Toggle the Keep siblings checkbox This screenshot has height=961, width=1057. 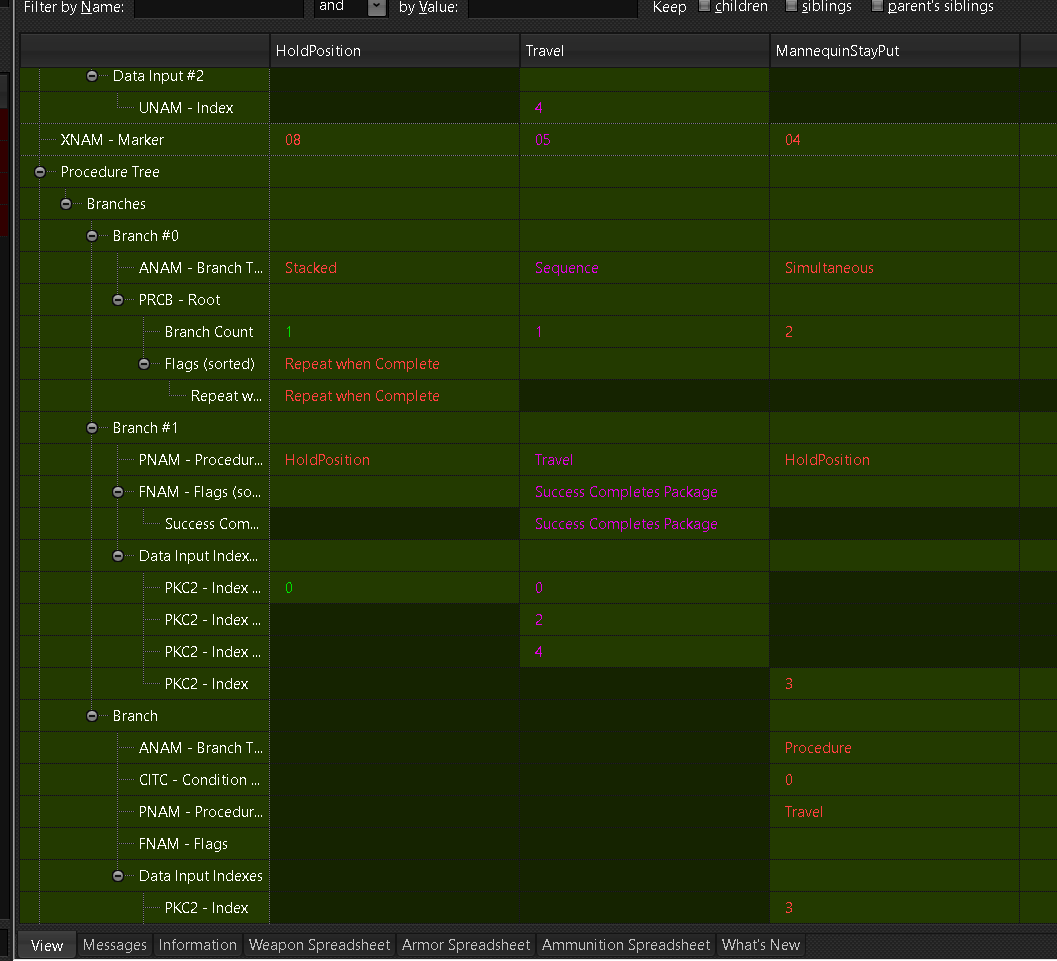(791, 6)
